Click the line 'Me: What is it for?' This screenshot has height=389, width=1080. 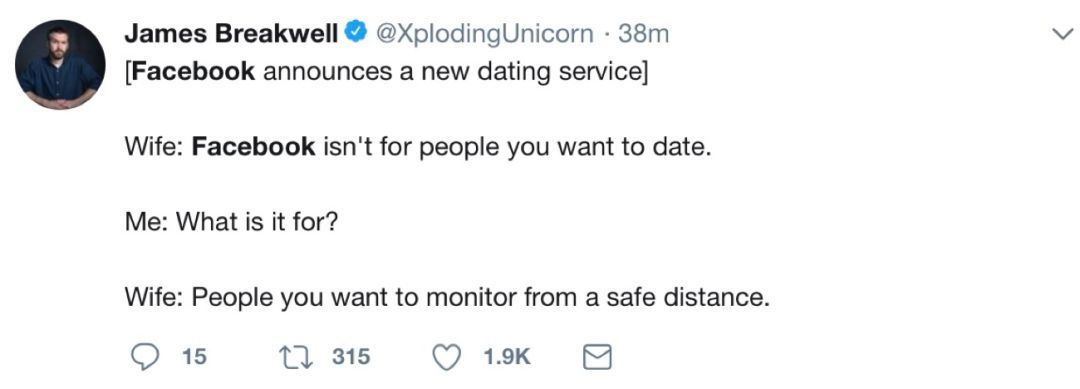click(231, 222)
